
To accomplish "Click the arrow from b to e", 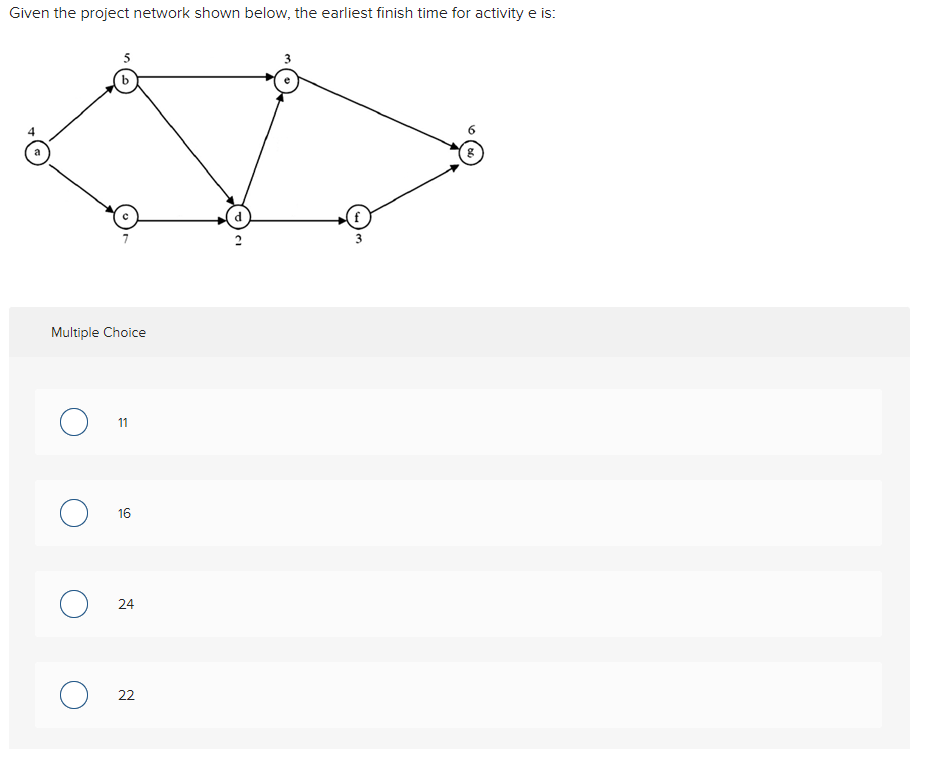I will 205,75.
